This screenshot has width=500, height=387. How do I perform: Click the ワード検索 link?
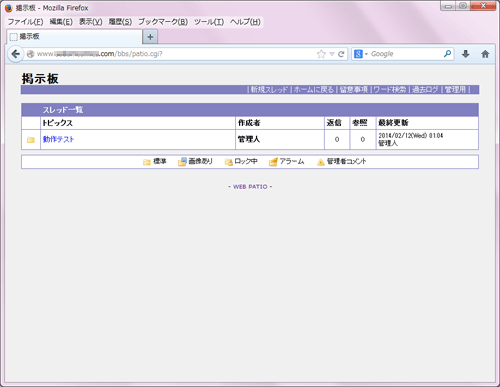coord(390,90)
